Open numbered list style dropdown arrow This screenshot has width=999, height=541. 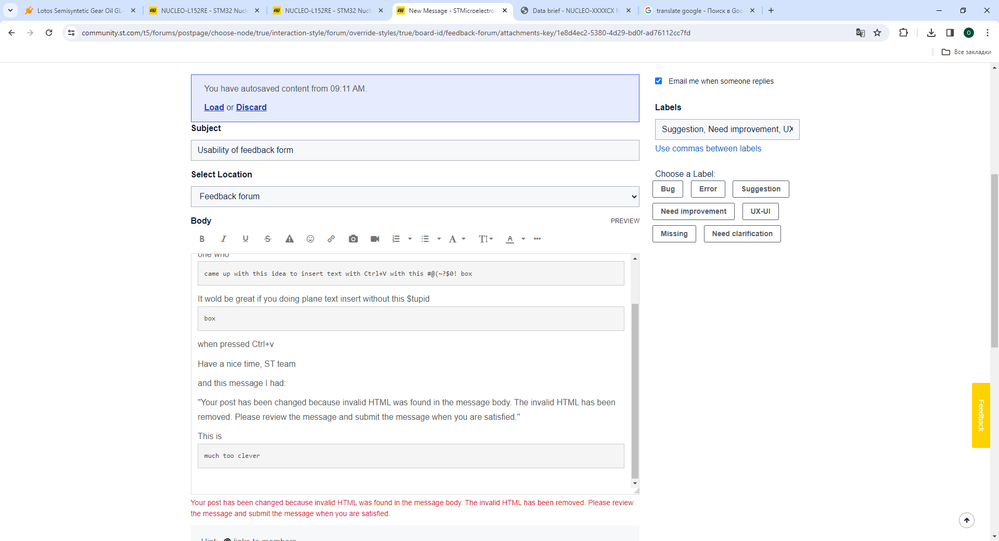click(x=410, y=239)
